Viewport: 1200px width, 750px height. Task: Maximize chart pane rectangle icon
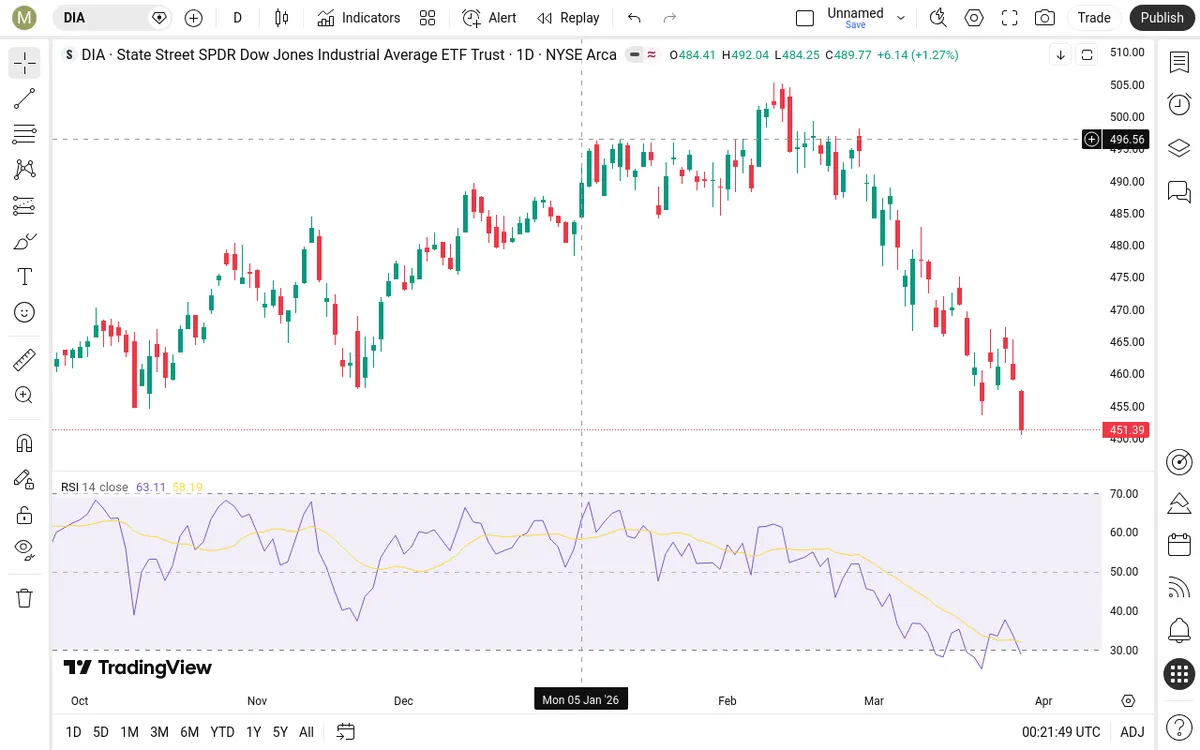click(x=1087, y=55)
